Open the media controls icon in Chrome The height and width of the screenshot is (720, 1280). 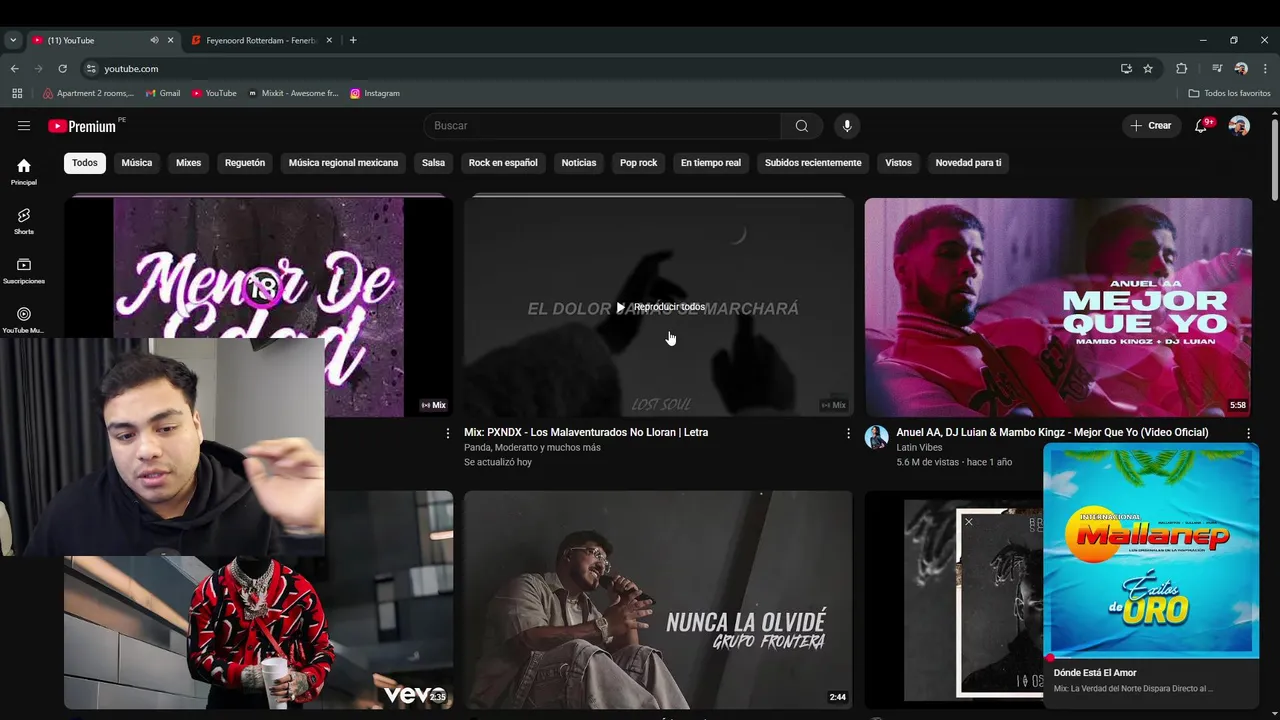pos(1217,69)
